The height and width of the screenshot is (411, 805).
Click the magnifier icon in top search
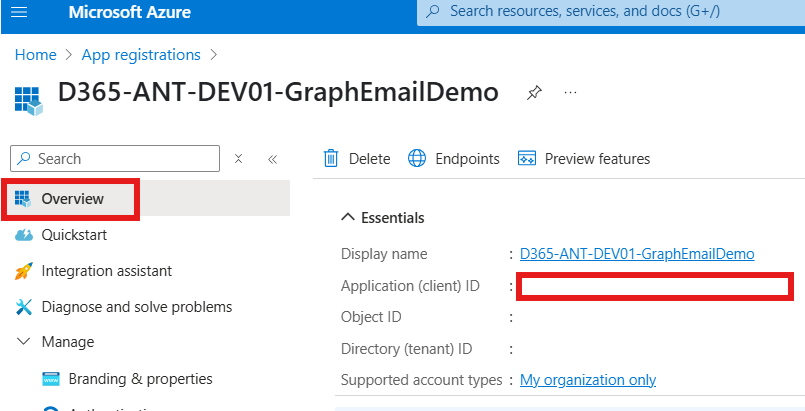pyautogui.click(x=434, y=12)
